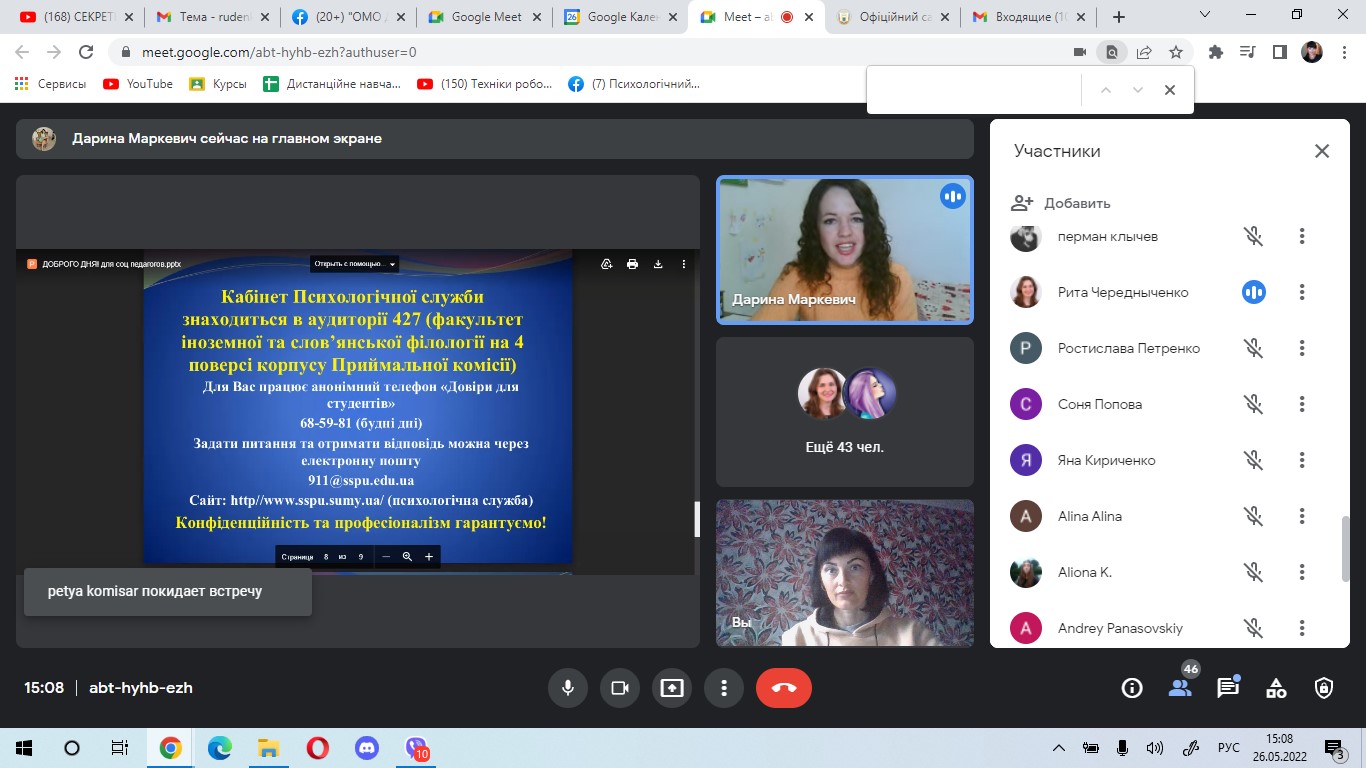
Task: Click Добавить to add people
Action: pos(1061,203)
